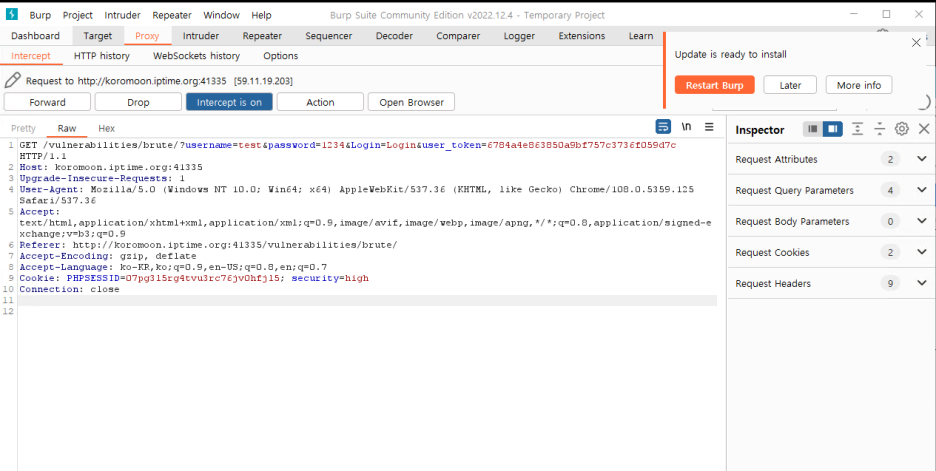Open the Decoder tab

point(394,36)
